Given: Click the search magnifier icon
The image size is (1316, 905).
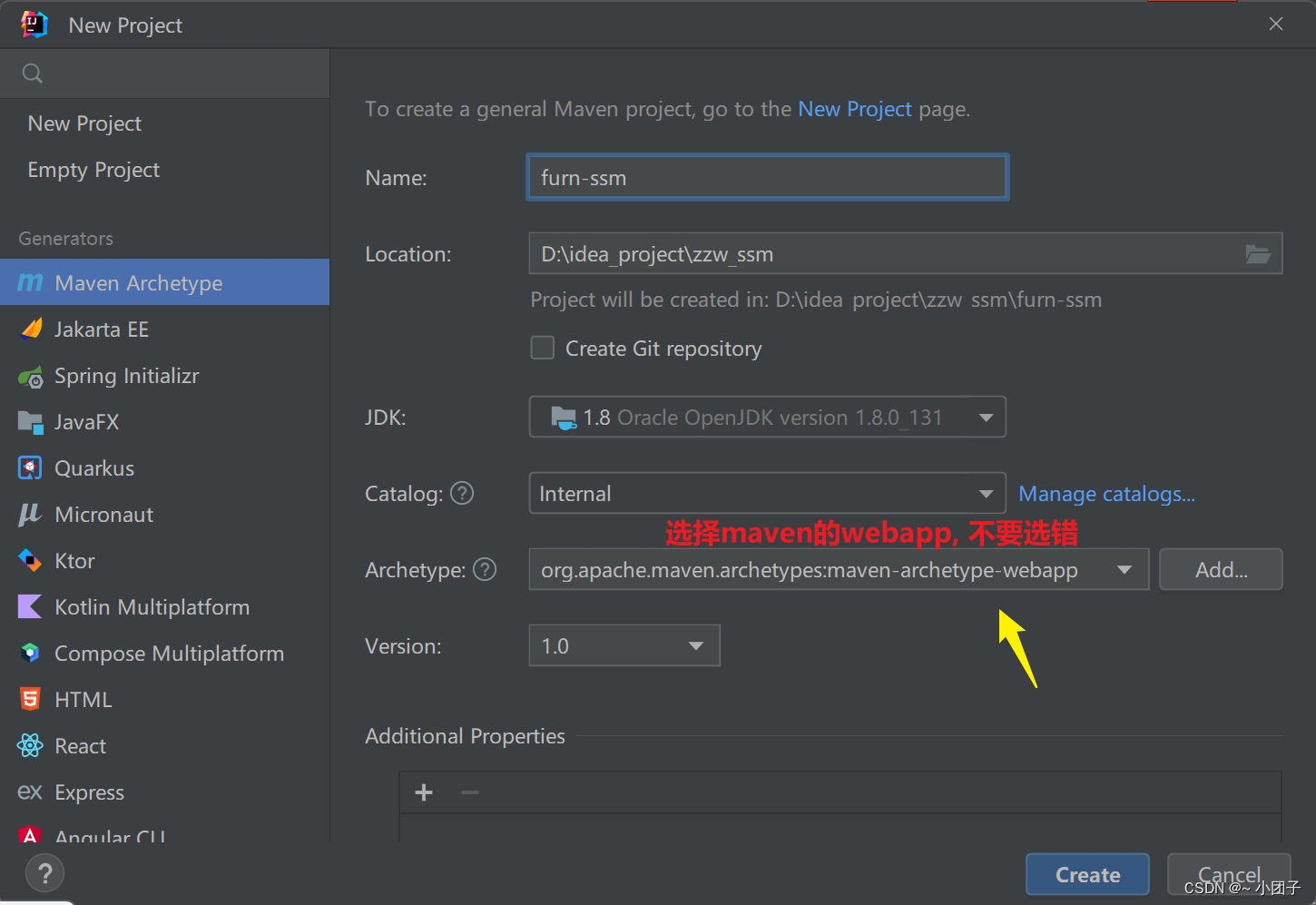Looking at the screenshot, I should [x=33, y=74].
